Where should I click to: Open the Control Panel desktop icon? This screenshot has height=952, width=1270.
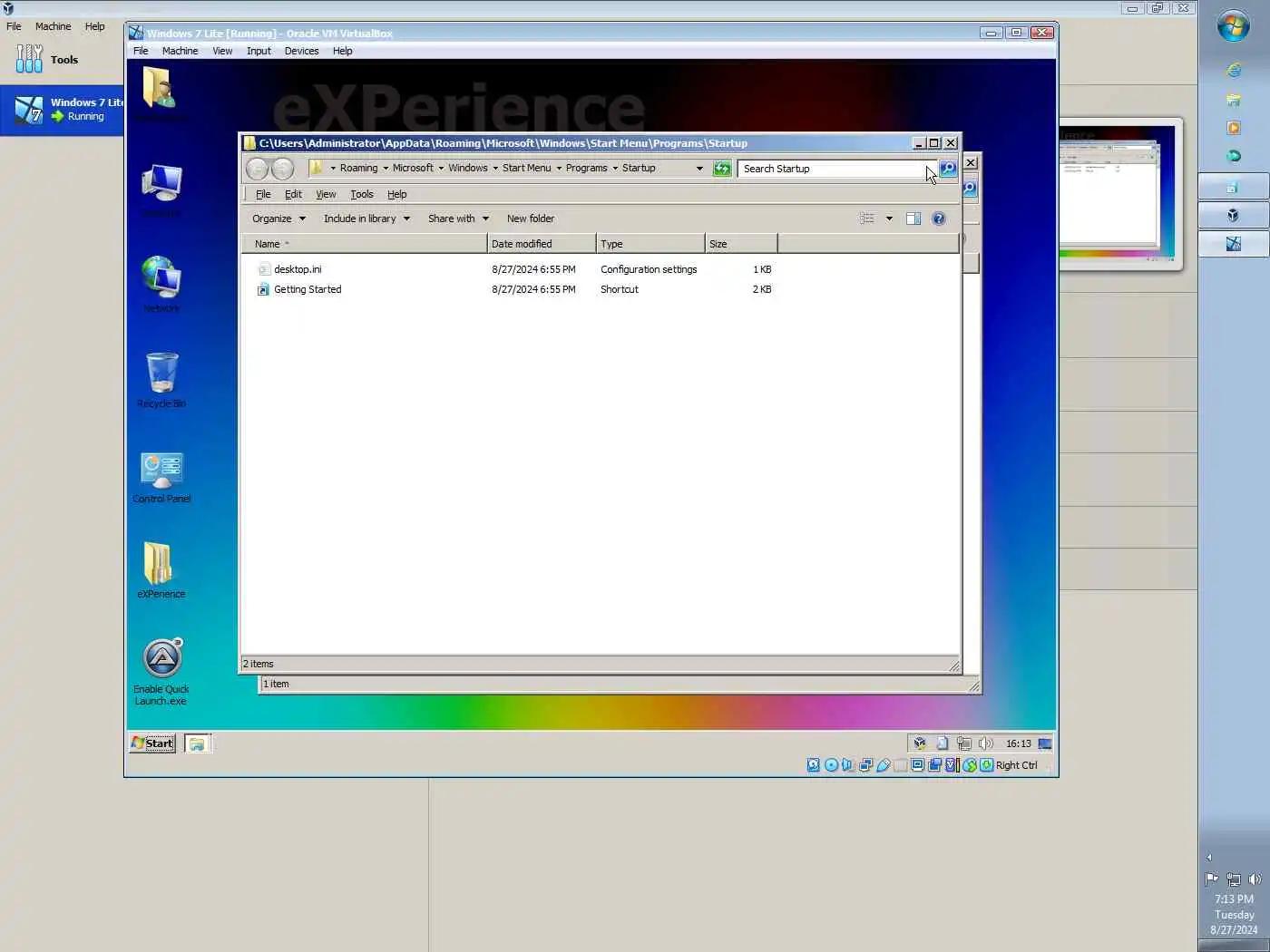[161, 475]
